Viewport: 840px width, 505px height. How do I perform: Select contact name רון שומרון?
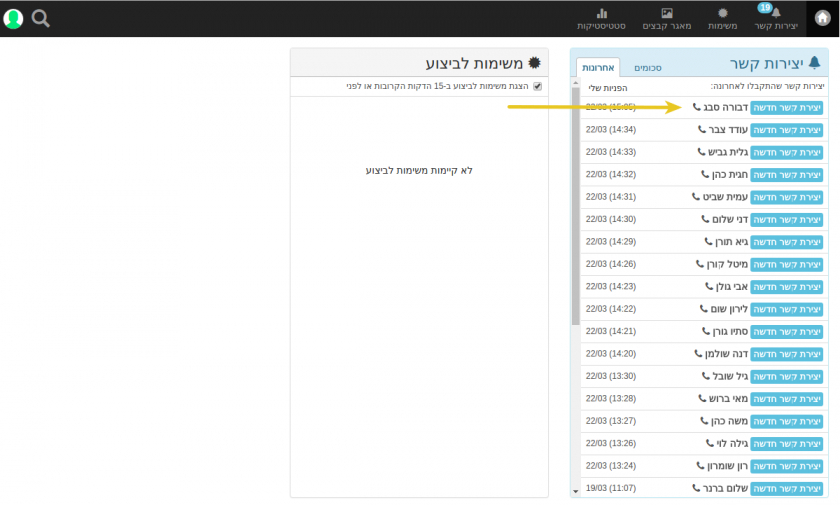(x=727, y=466)
